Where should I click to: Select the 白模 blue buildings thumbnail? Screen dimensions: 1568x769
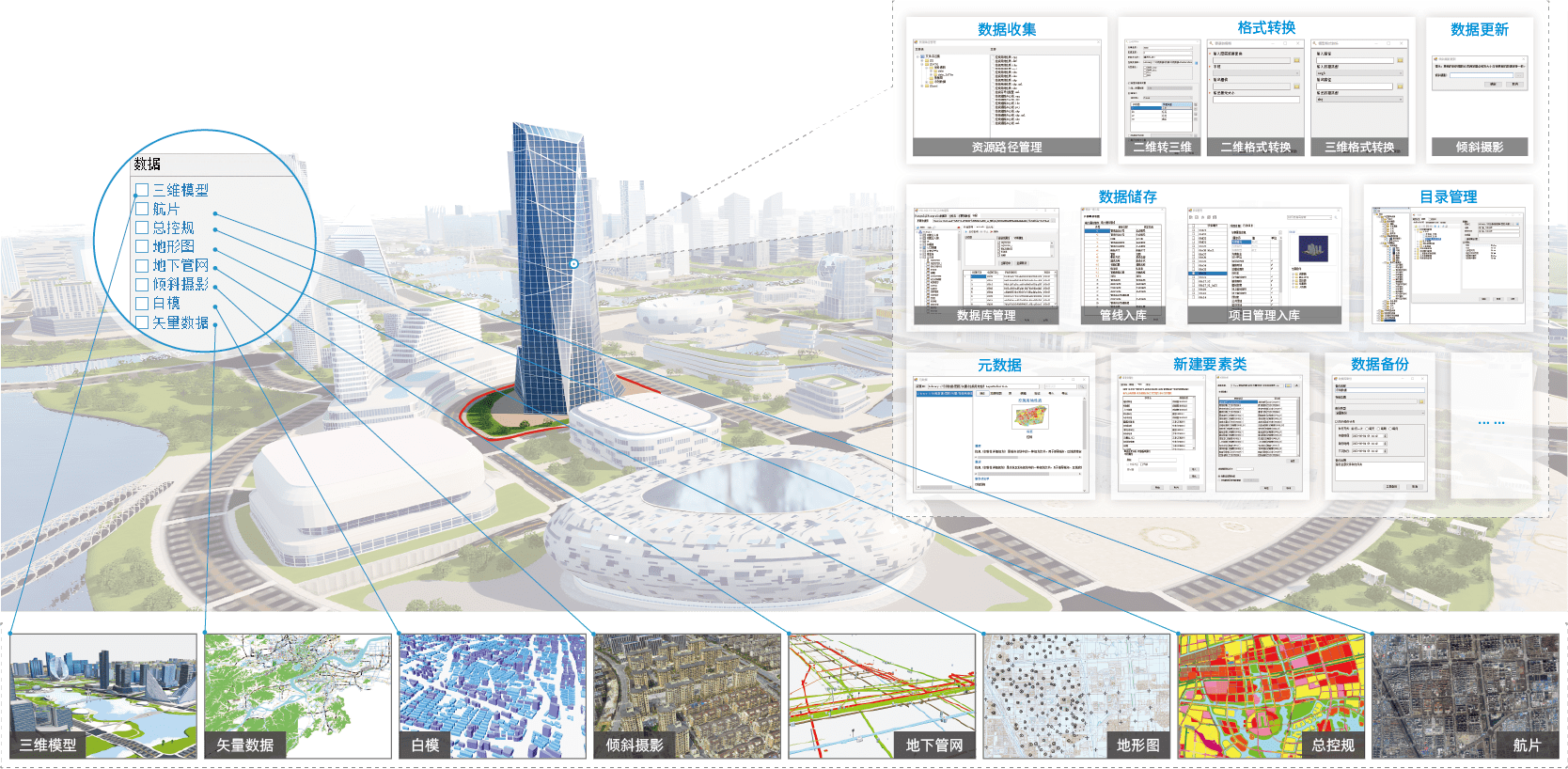coord(493,696)
